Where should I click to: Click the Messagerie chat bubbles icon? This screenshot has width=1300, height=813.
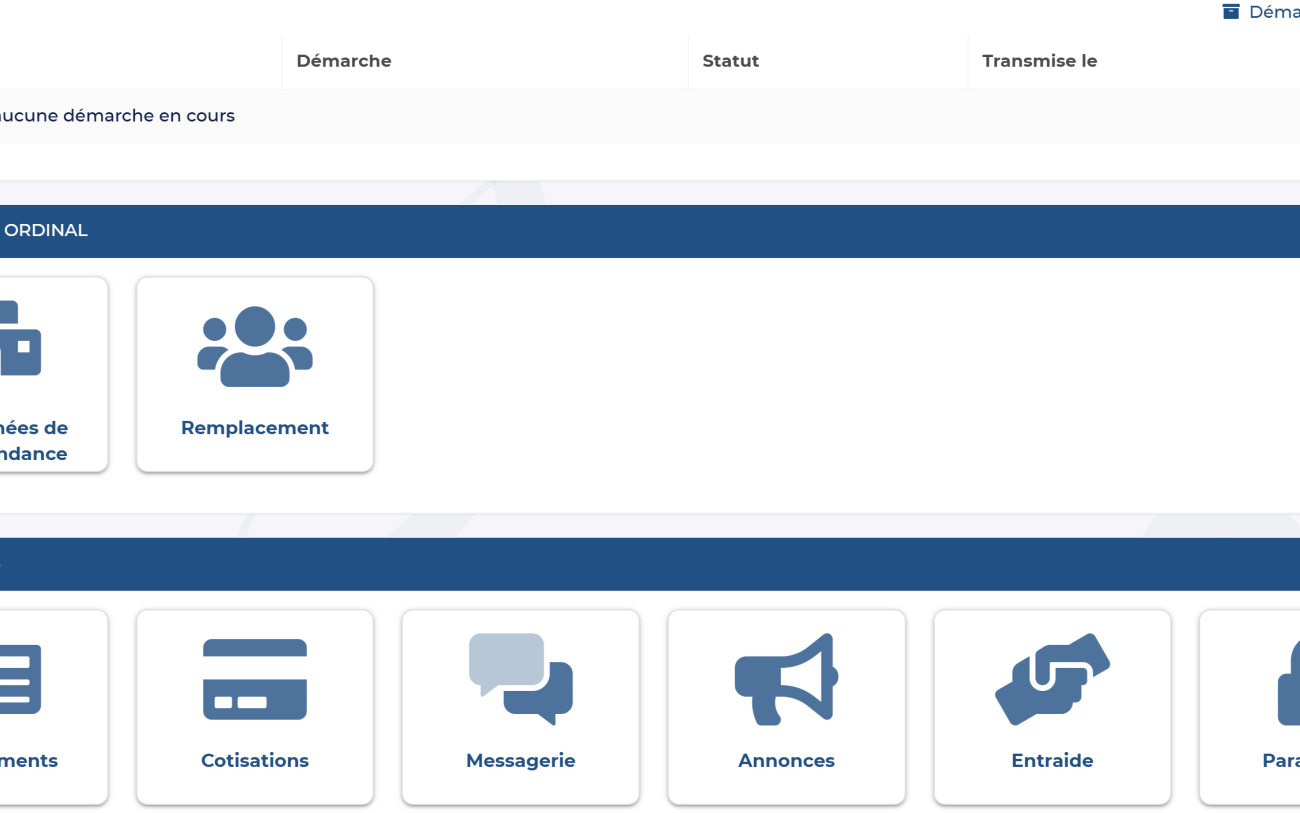pos(520,679)
